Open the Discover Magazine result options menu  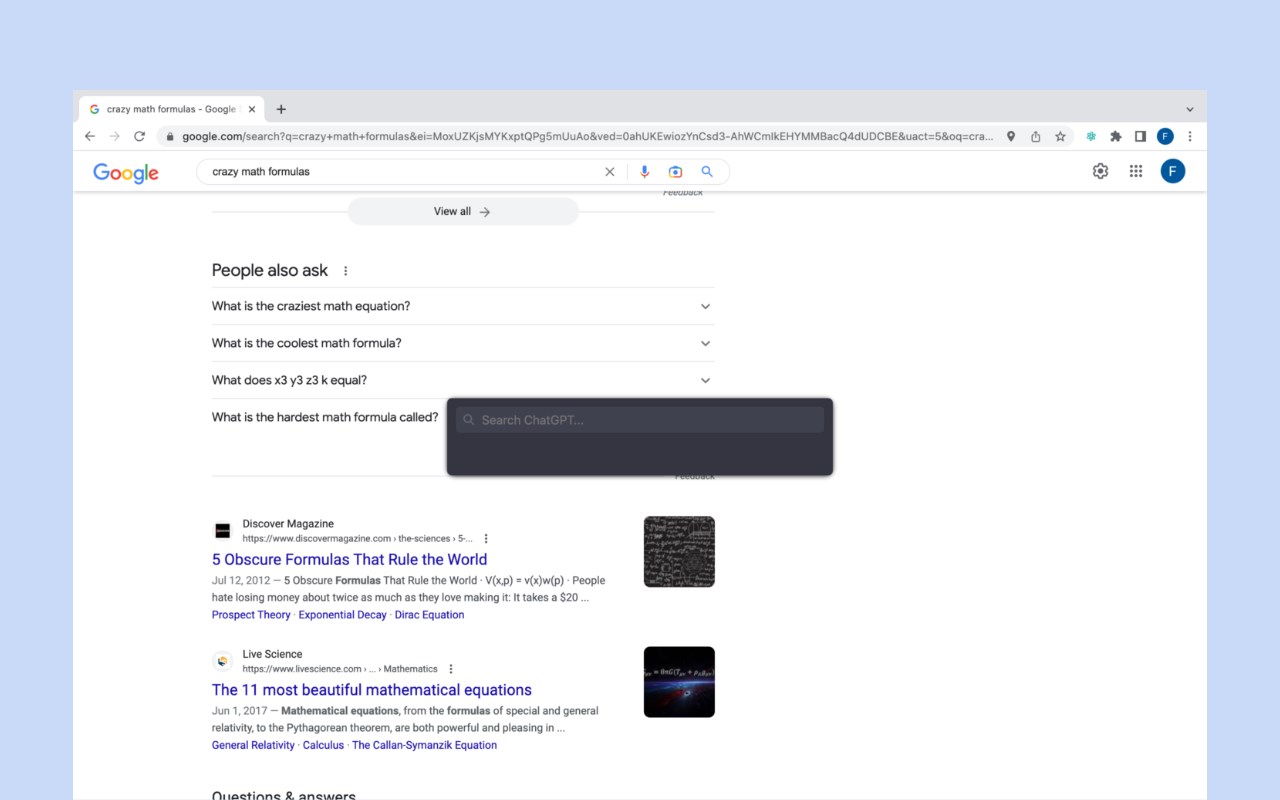coord(486,539)
